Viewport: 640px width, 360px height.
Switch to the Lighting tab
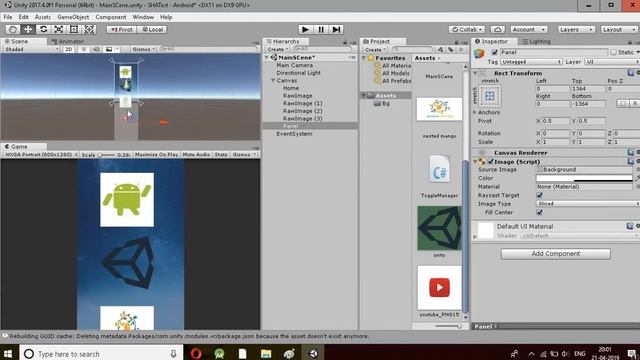point(536,41)
